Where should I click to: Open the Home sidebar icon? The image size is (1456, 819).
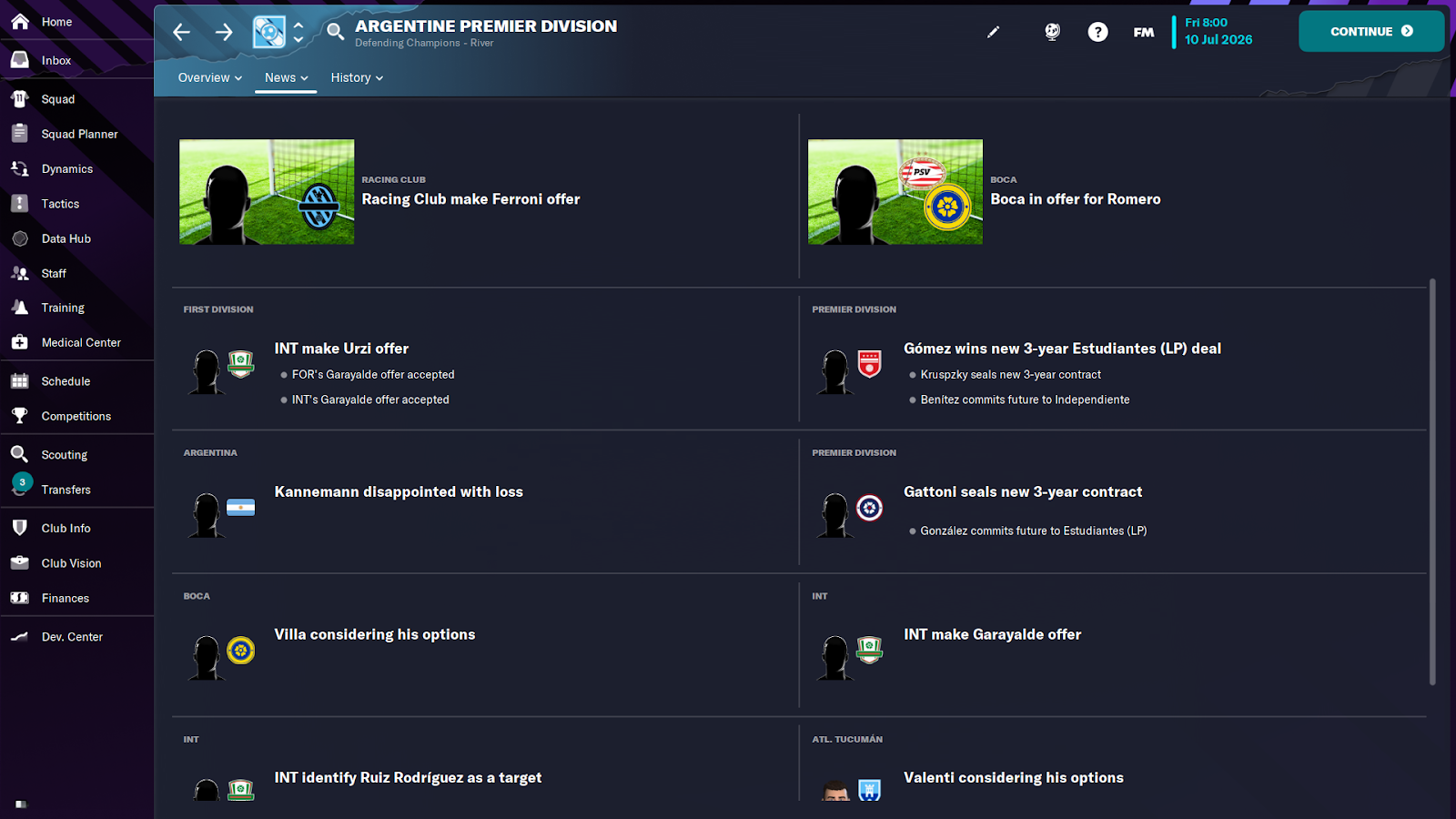pos(20,22)
